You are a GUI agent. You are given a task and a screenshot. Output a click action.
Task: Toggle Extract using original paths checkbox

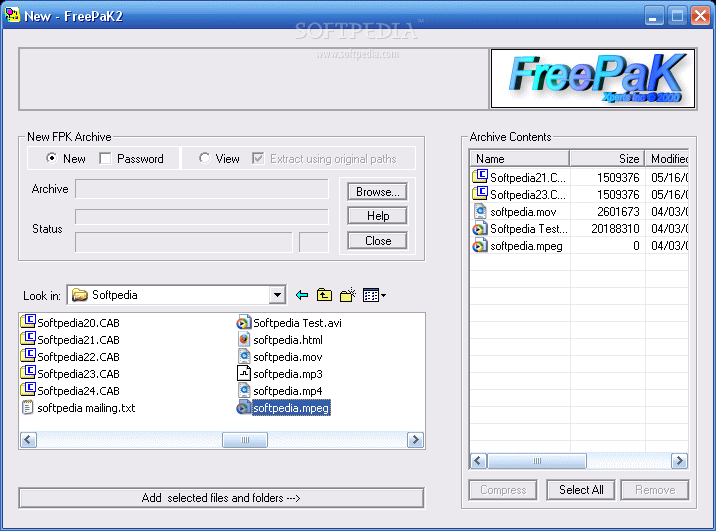pyautogui.click(x=258, y=158)
